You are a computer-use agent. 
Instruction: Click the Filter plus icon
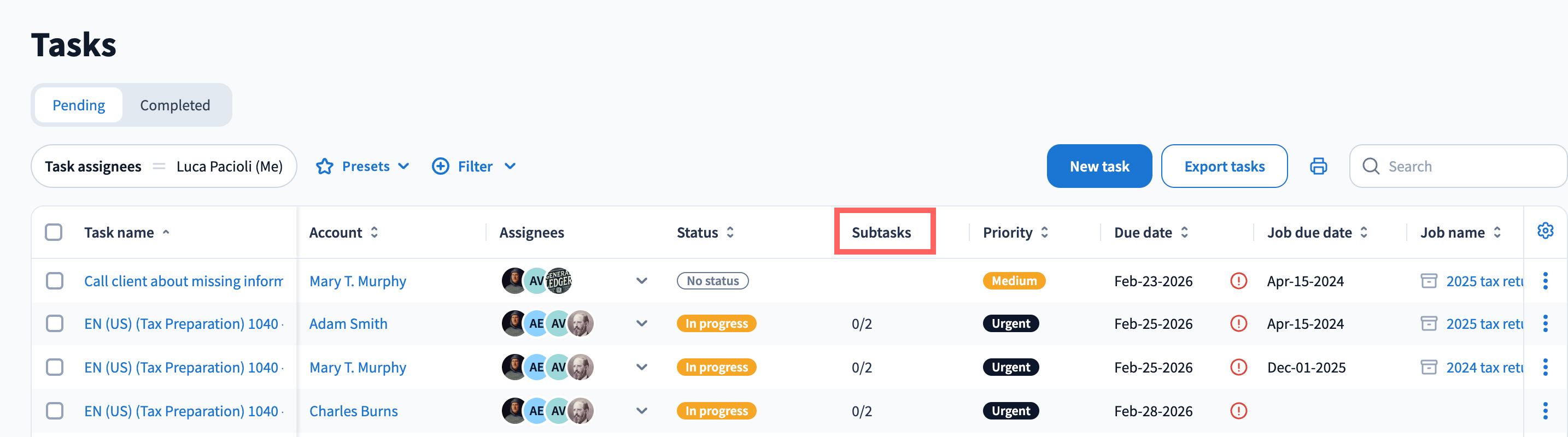pyautogui.click(x=440, y=166)
